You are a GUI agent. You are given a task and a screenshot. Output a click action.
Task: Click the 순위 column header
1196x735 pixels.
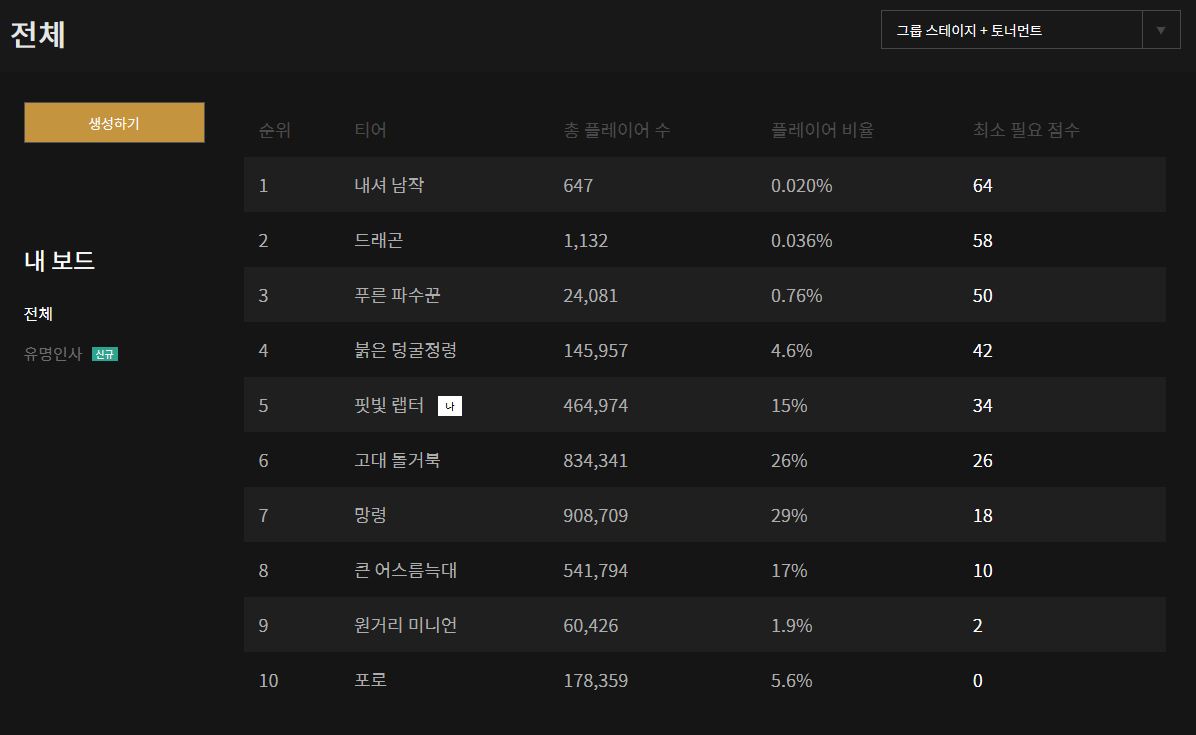pos(274,130)
